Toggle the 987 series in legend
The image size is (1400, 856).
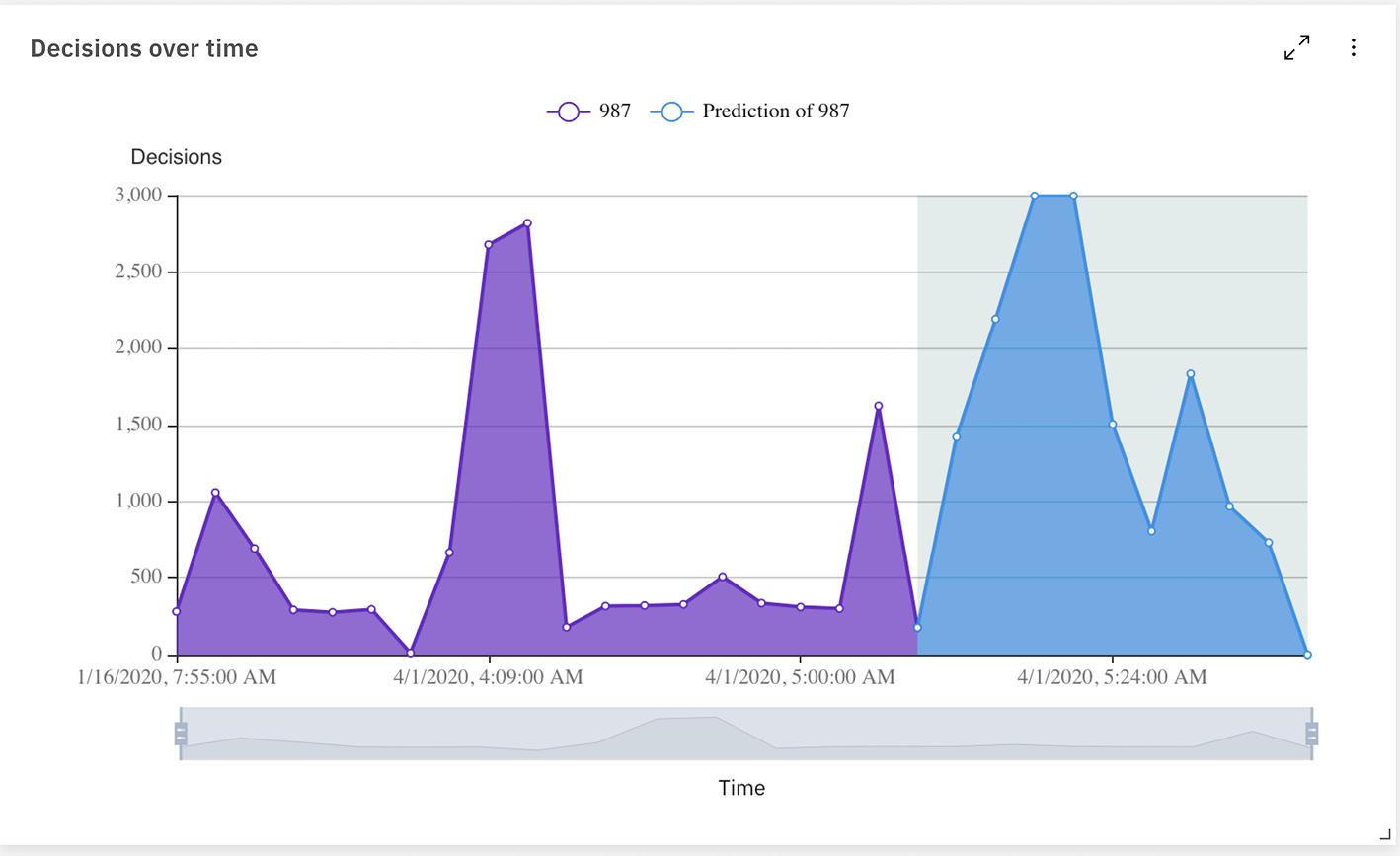pos(589,112)
